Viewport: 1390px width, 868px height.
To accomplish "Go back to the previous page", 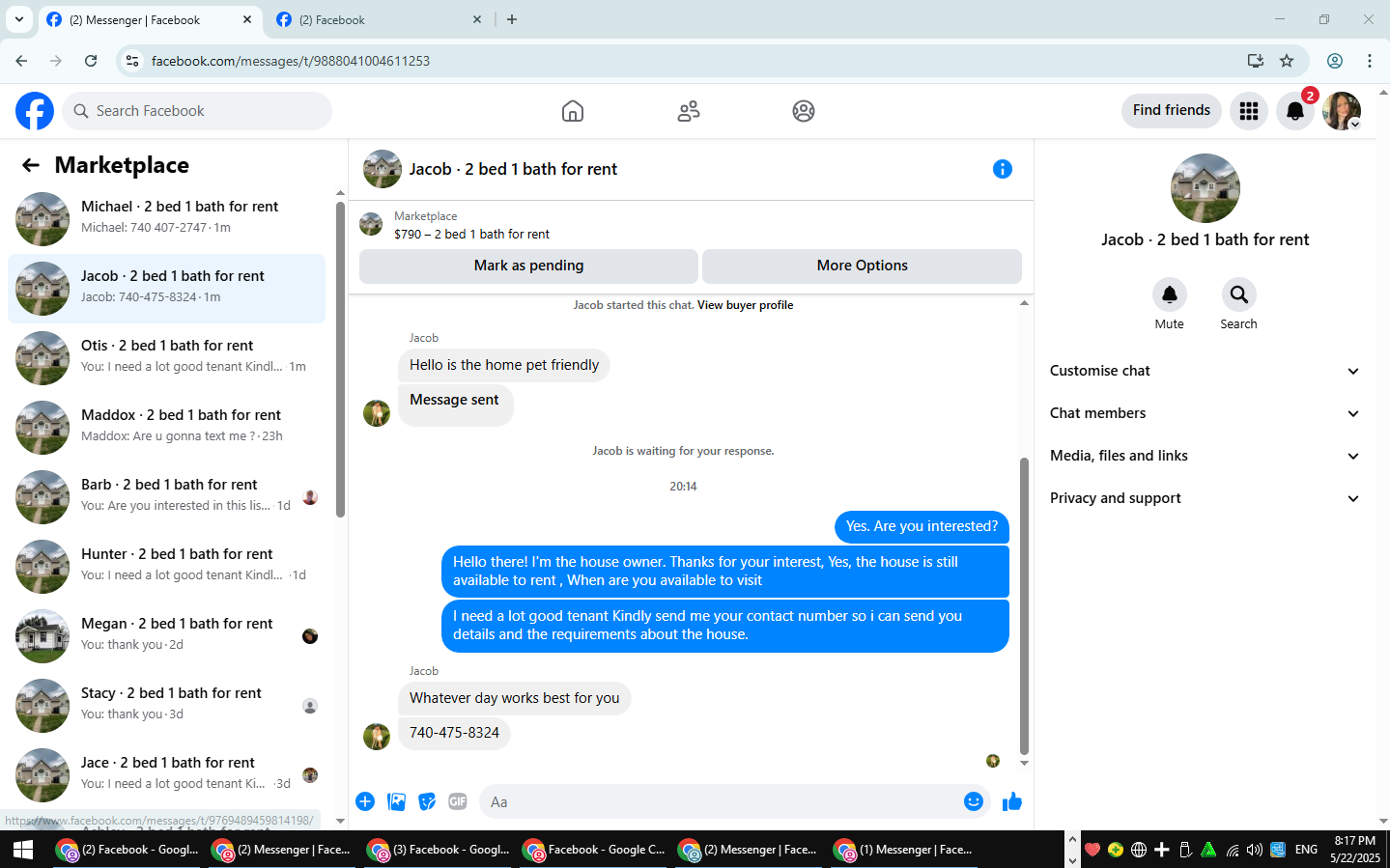I will pos(21,61).
